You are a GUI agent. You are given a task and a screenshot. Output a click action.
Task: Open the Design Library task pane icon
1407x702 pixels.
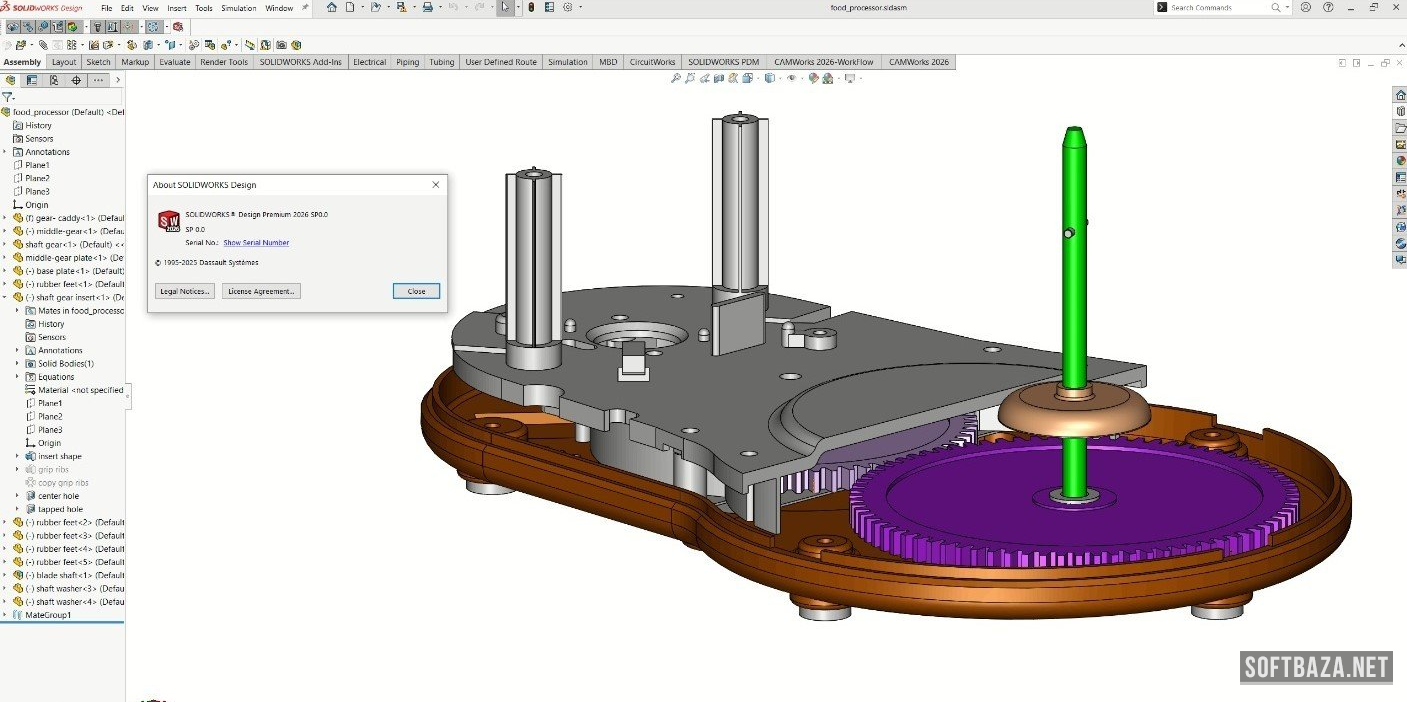click(1400, 111)
